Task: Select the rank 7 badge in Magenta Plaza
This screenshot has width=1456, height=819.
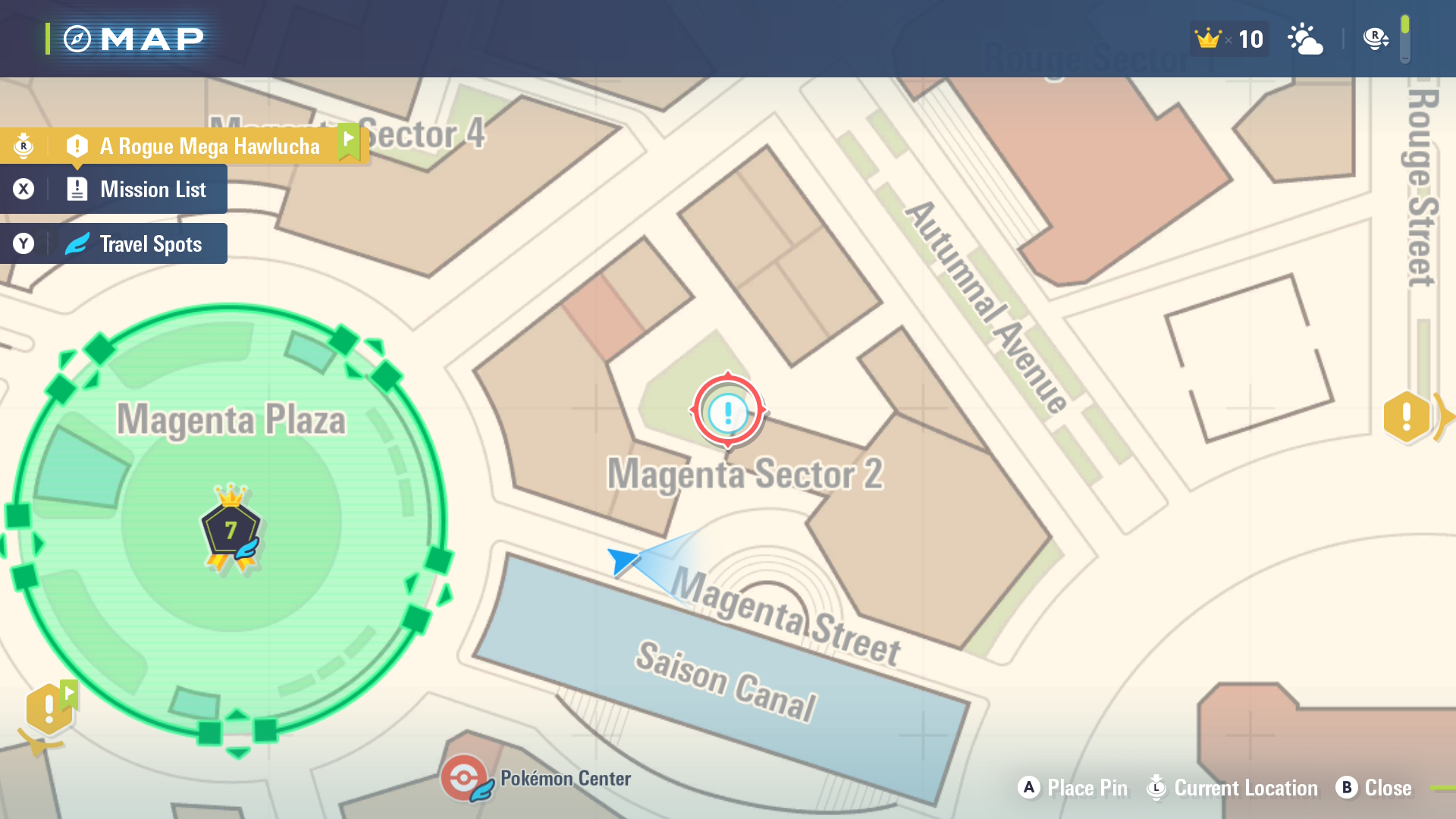Action: 231,529
